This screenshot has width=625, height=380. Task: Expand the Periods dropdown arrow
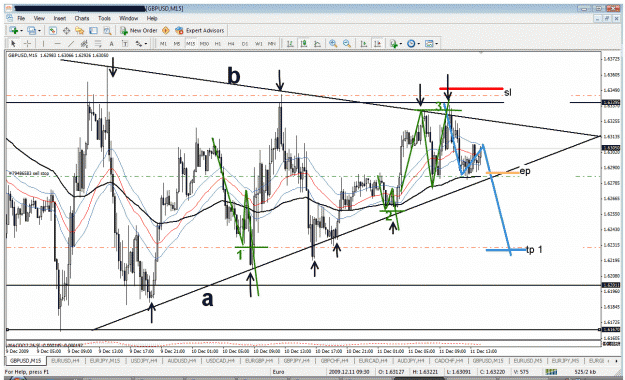coord(419,44)
